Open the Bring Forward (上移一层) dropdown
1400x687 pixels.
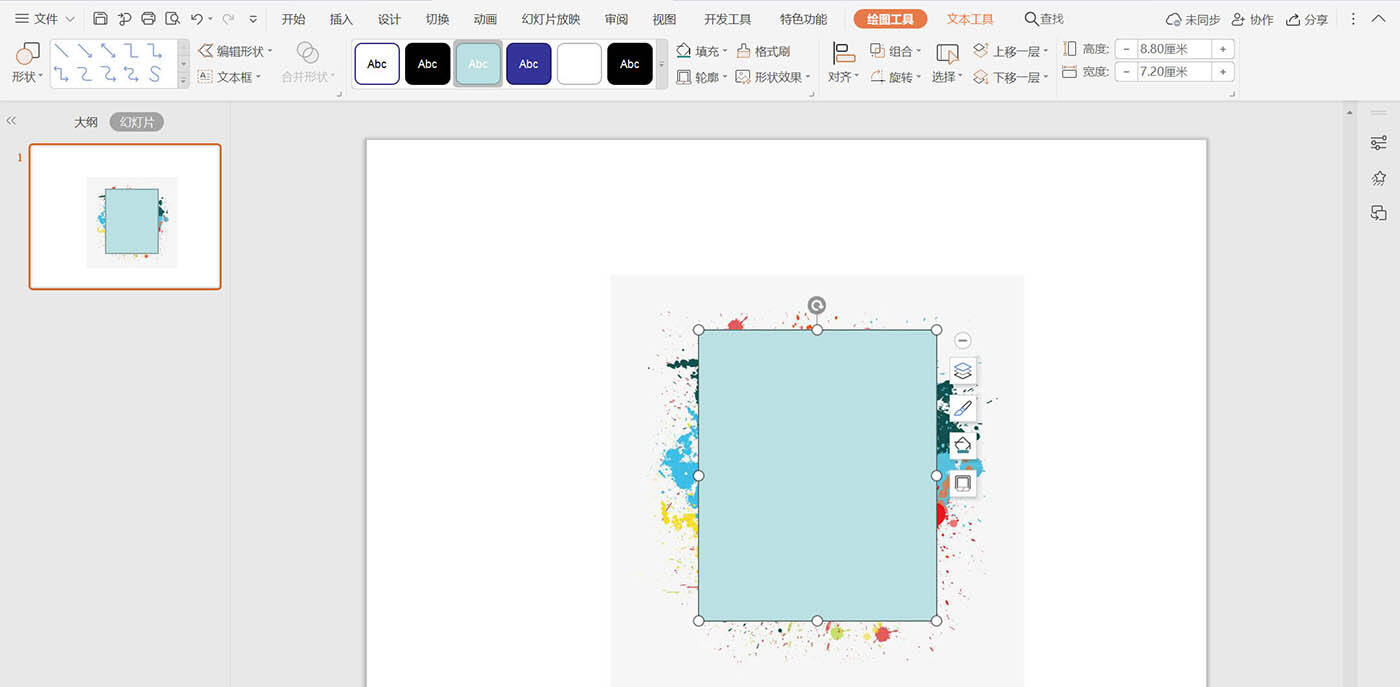pyautogui.click(x=1011, y=51)
